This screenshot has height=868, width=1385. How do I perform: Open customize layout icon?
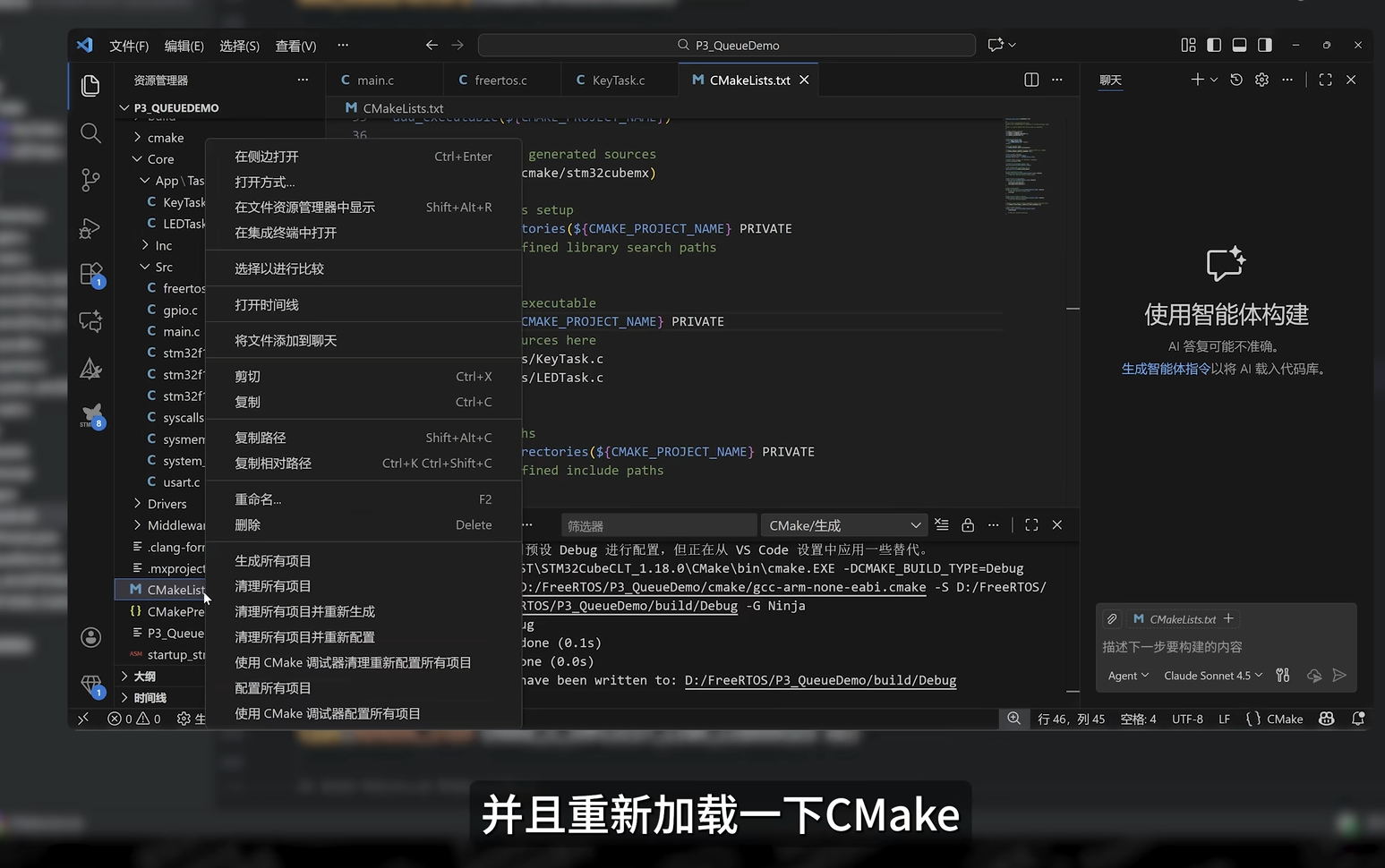1188,45
